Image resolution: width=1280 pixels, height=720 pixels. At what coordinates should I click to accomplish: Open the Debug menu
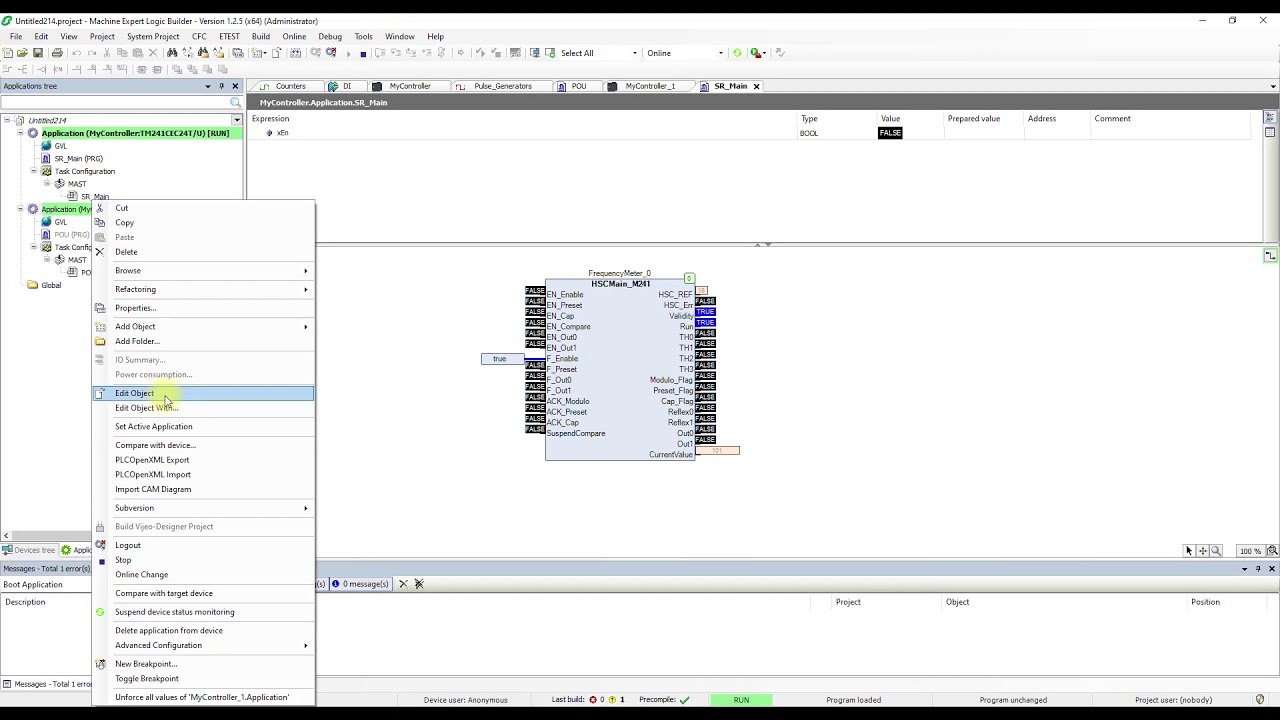330,37
